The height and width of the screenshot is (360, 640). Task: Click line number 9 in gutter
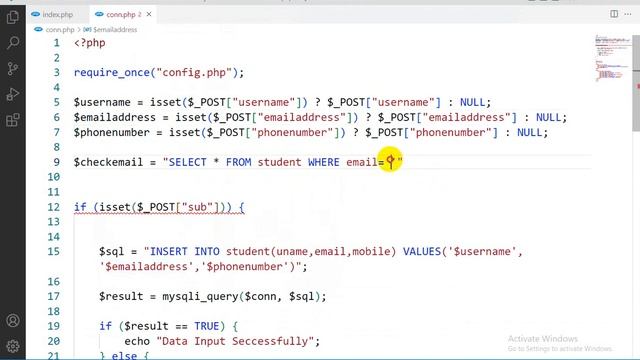[x=56, y=162]
